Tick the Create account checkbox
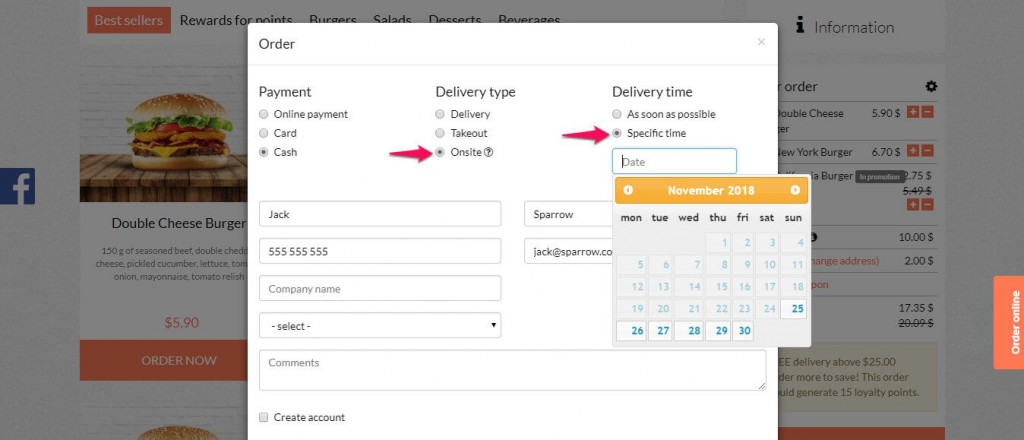 click(x=264, y=417)
